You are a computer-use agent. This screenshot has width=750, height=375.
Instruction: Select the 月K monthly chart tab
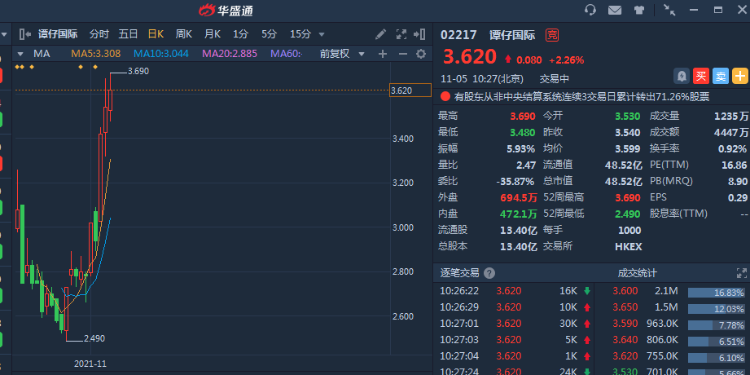(x=212, y=34)
